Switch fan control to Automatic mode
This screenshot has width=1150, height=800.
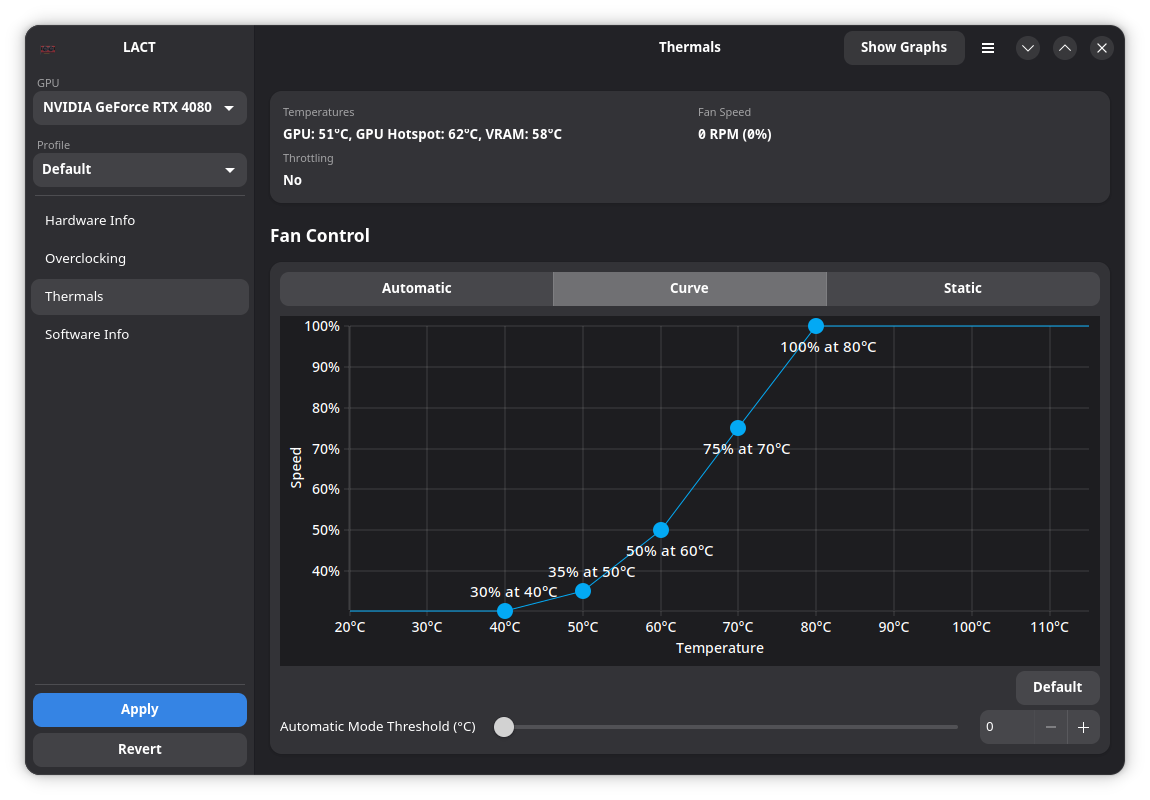[417, 288]
